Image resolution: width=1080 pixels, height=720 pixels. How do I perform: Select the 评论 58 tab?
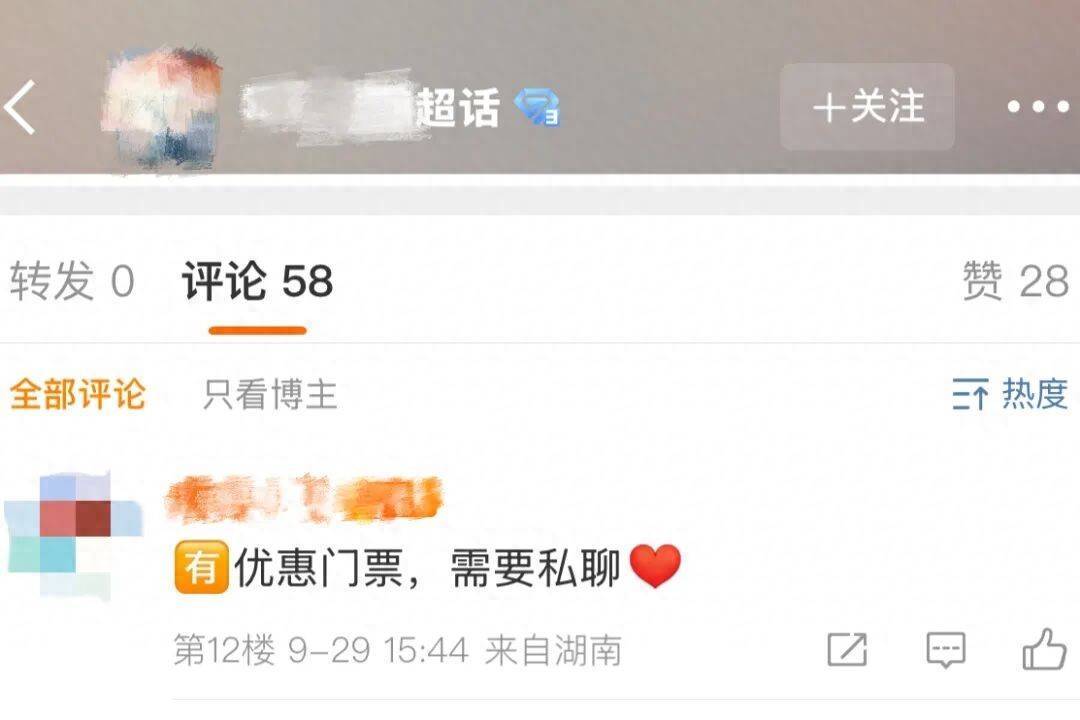258,281
